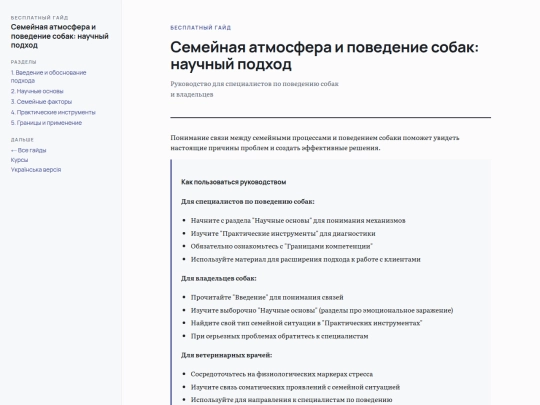The image size is (540, 405).
Task: Click heading Как пользоваться руководством
Action: (233, 182)
